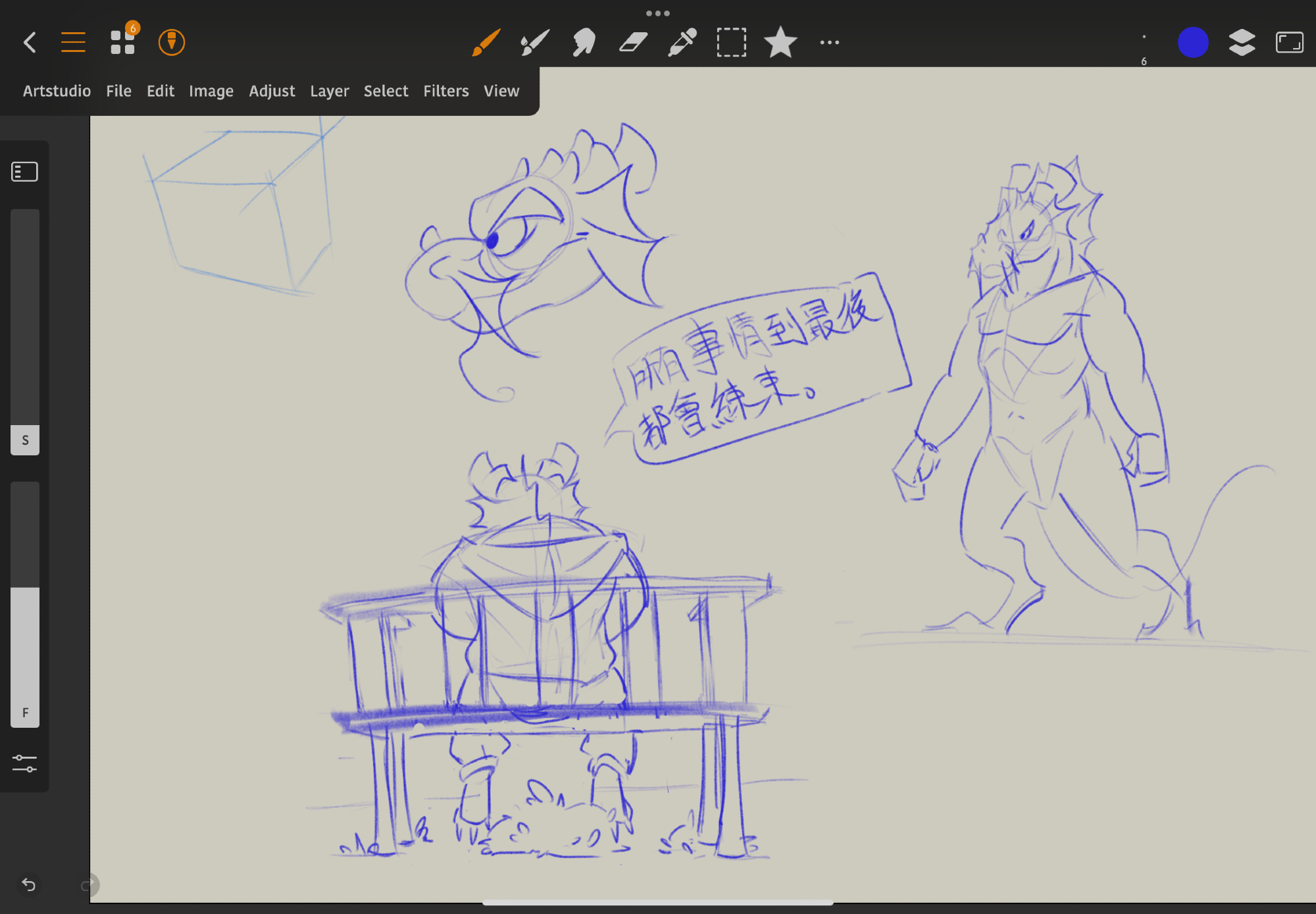Toggle fullscreen canvas view
The height and width of the screenshot is (914, 1316).
(1289, 43)
